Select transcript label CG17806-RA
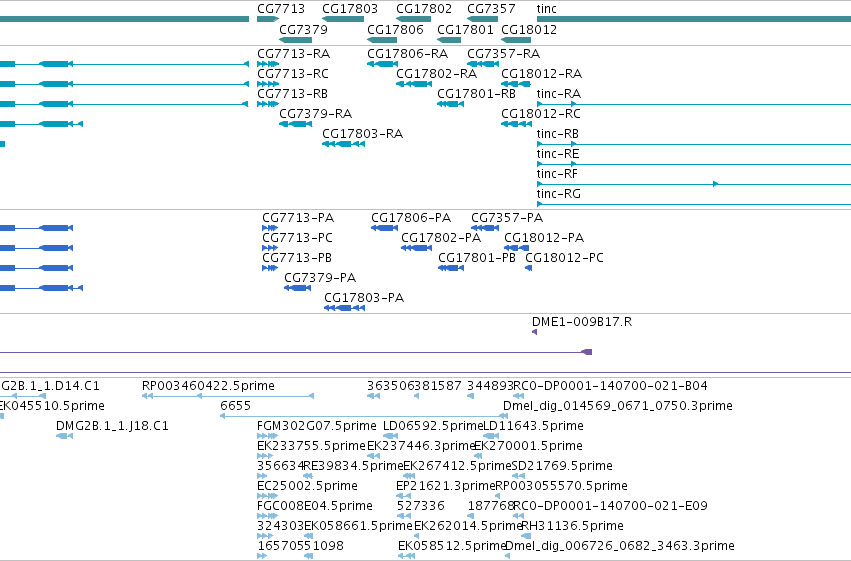This screenshot has height=561, width=851. pos(408,54)
